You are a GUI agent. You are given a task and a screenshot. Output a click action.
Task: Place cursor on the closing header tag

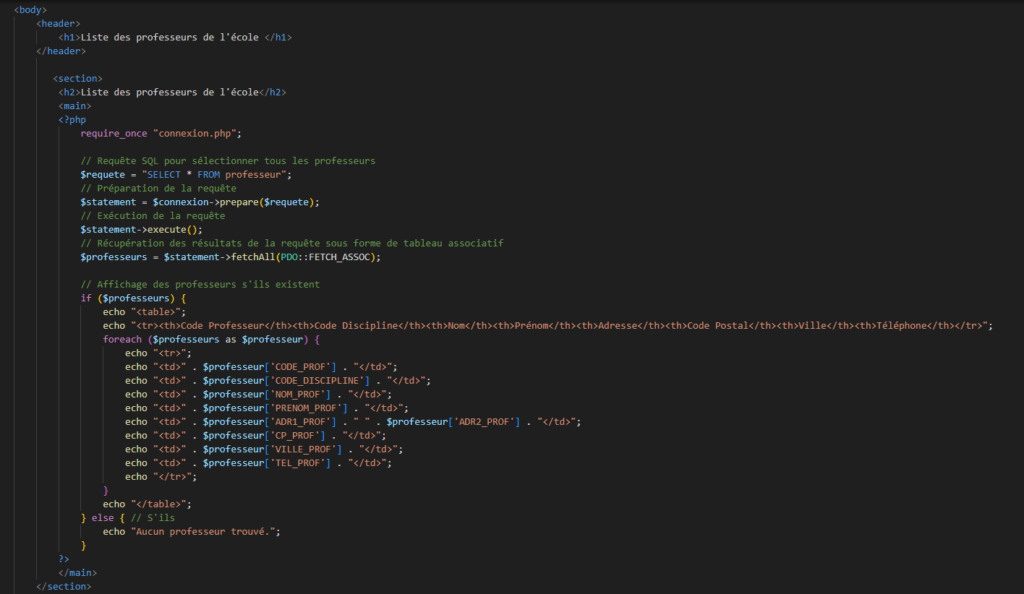pos(60,50)
